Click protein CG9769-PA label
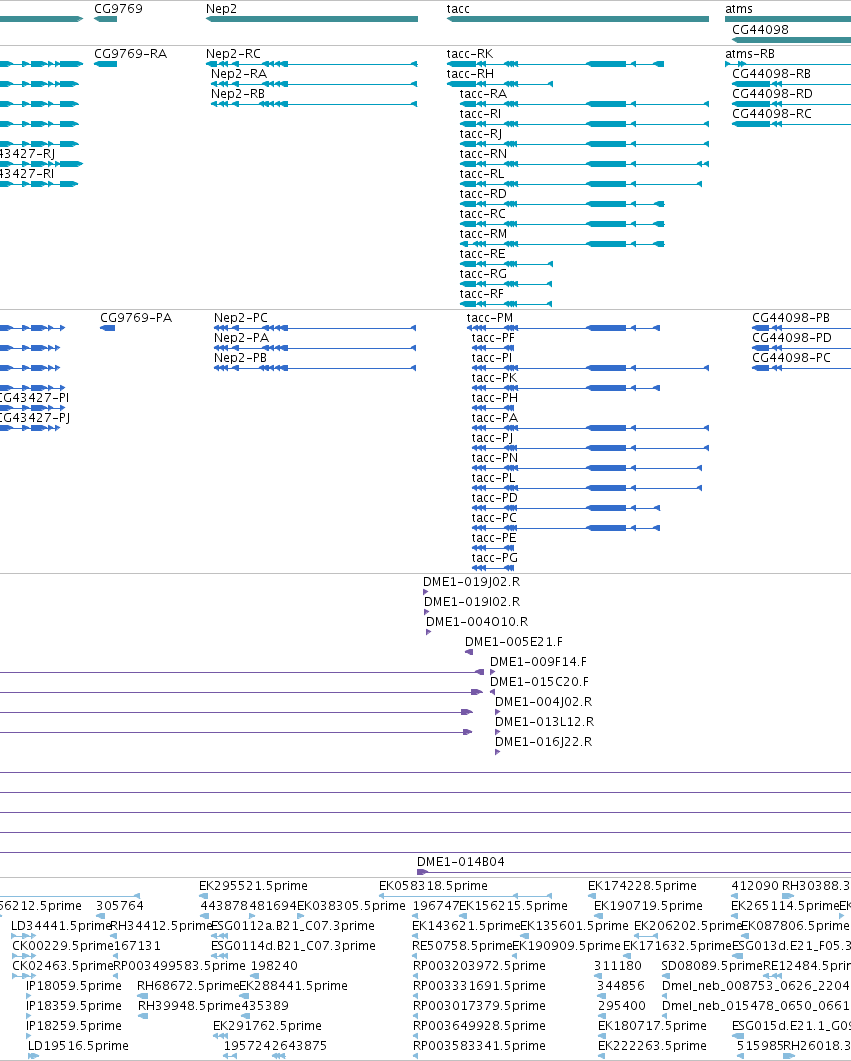Image resolution: width=851 pixels, height=1061 pixels. 136,317
